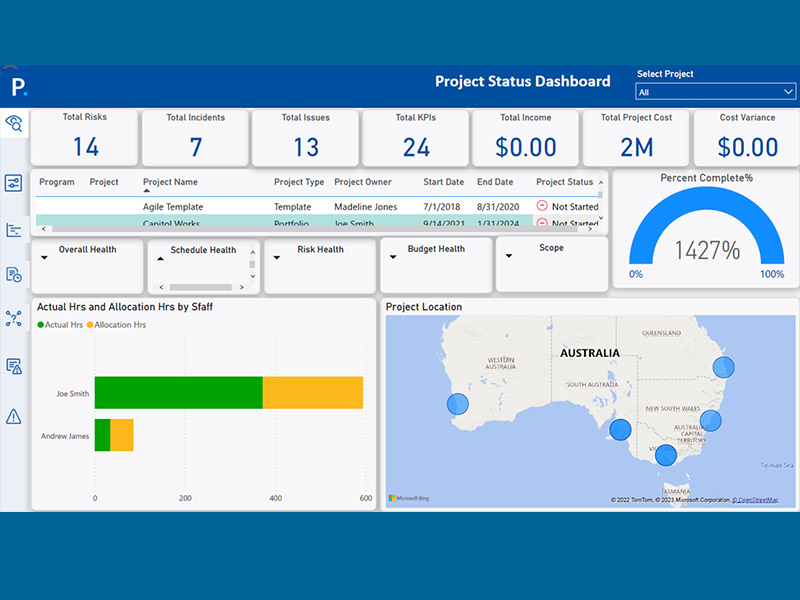Viewport: 800px width, 600px height.
Task: Select the Western Australia map bubble
Action: (458, 404)
